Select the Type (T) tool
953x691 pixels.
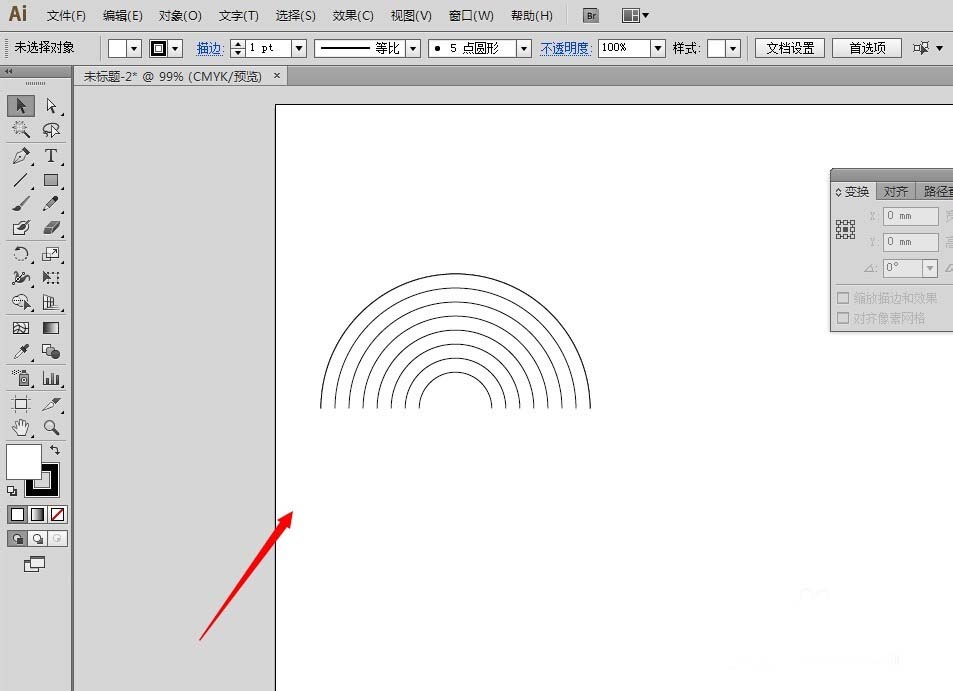(51, 156)
